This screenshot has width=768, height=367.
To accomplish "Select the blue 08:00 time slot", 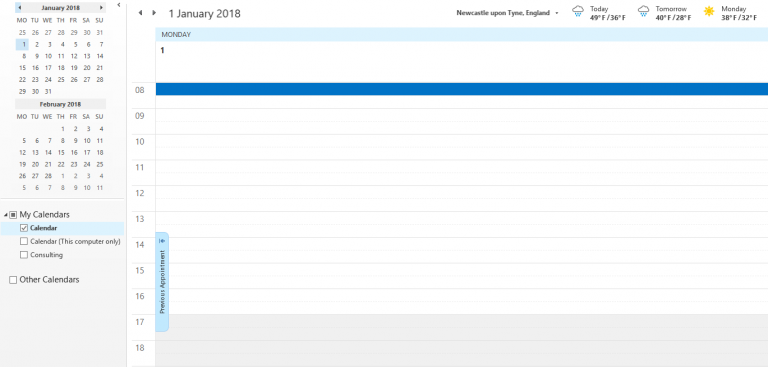I will pyautogui.click(x=461, y=89).
